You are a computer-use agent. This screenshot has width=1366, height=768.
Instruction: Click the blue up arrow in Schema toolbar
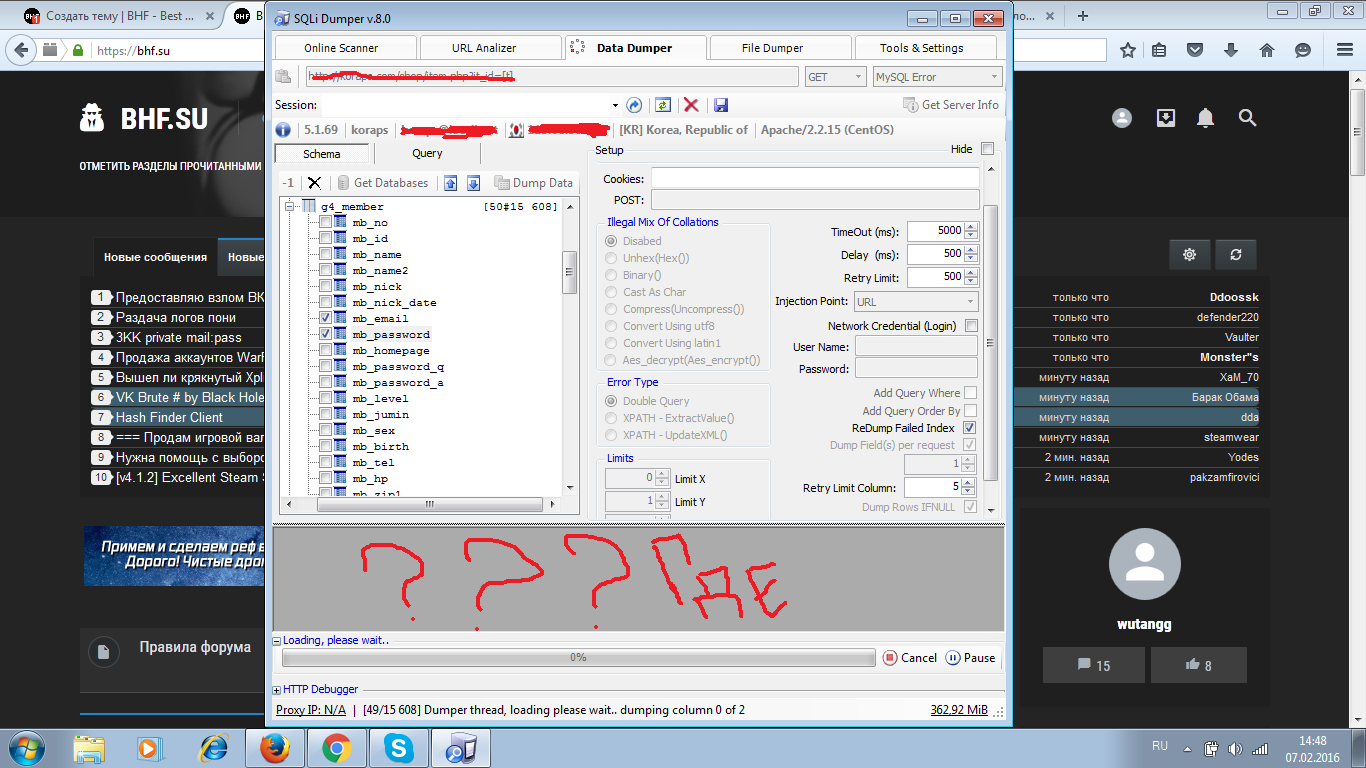(x=451, y=183)
